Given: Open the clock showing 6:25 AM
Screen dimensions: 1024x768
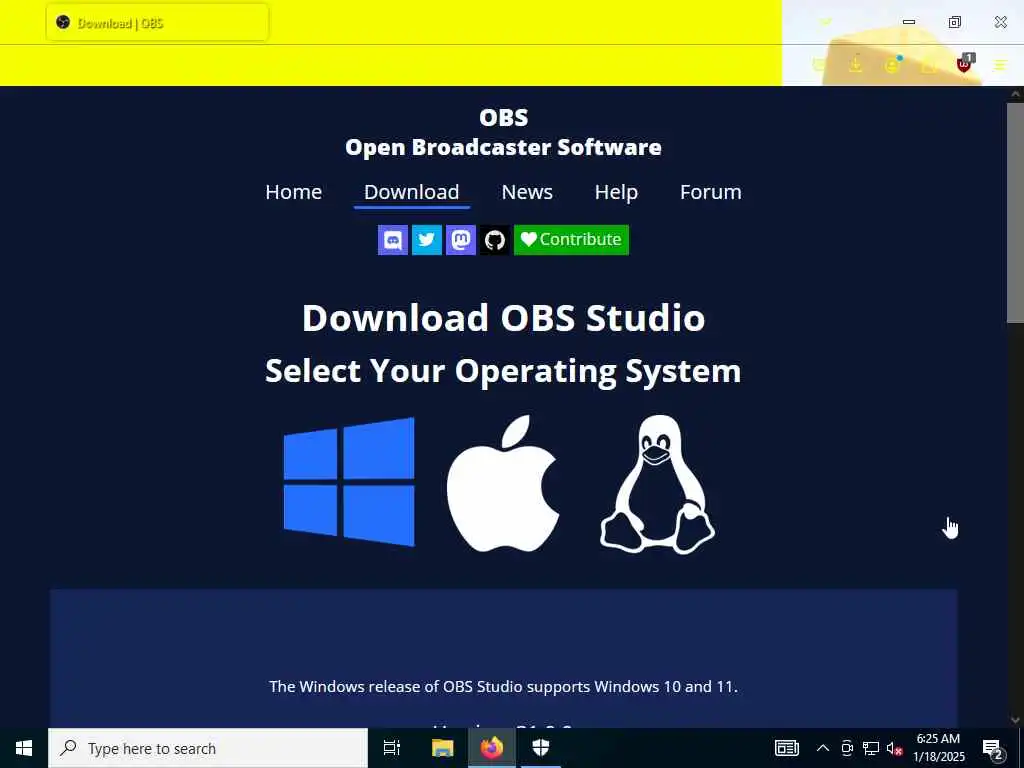Looking at the screenshot, I should tap(938, 748).
